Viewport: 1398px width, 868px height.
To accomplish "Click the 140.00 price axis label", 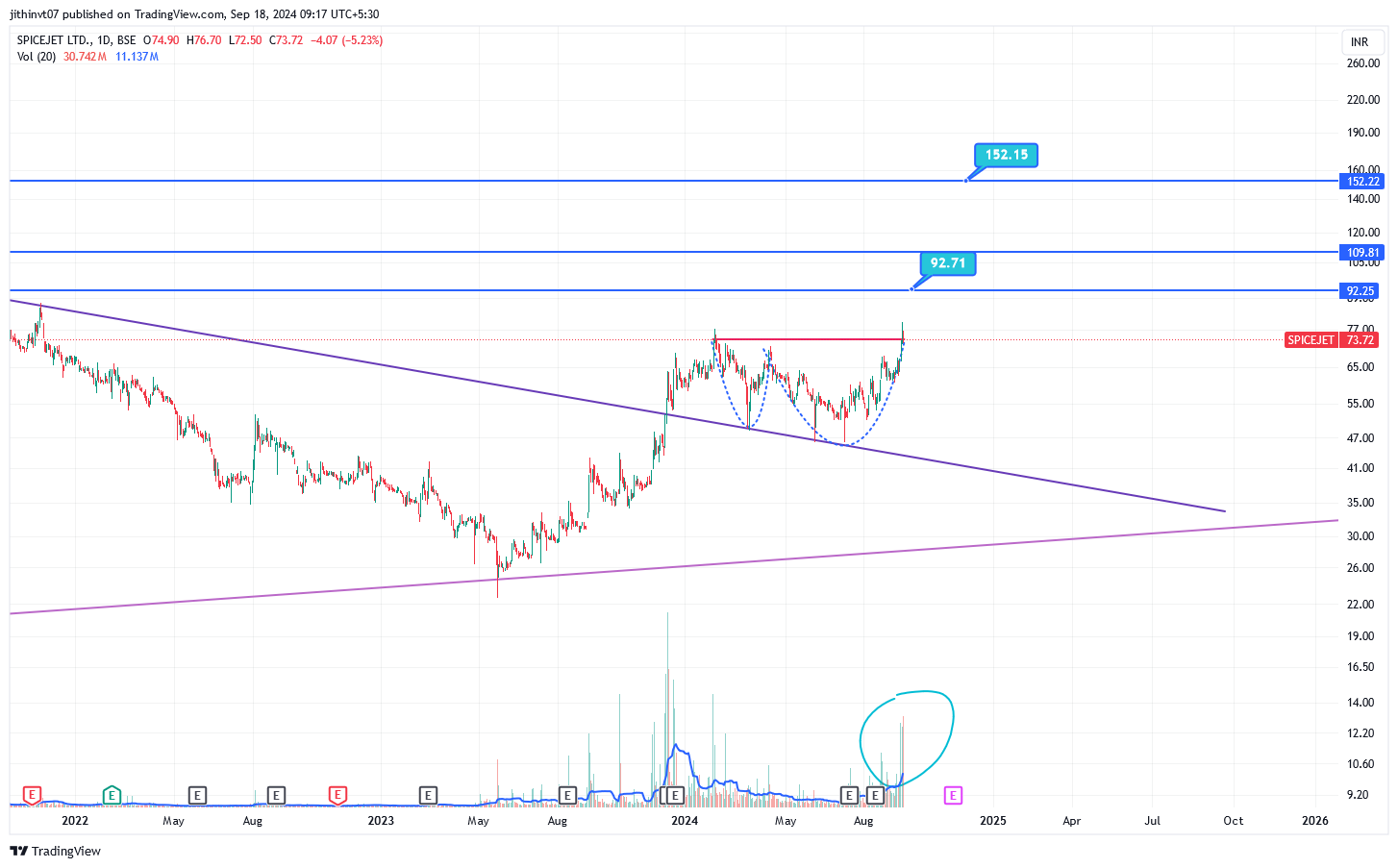I will pyautogui.click(x=1363, y=200).
